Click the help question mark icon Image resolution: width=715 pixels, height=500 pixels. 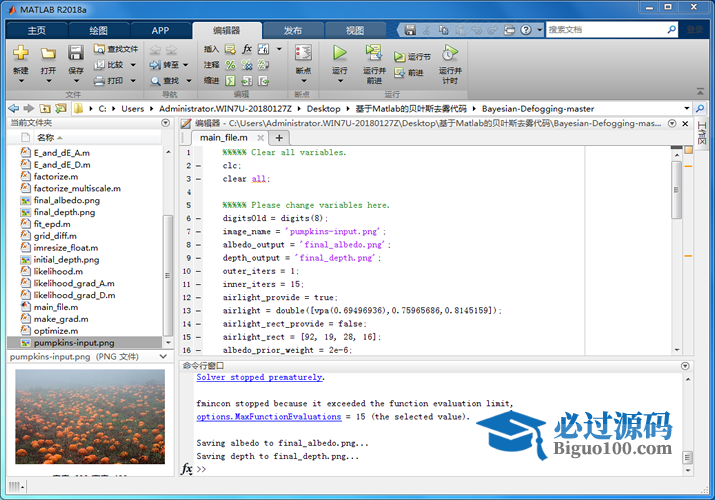click(x=525, y=30)
